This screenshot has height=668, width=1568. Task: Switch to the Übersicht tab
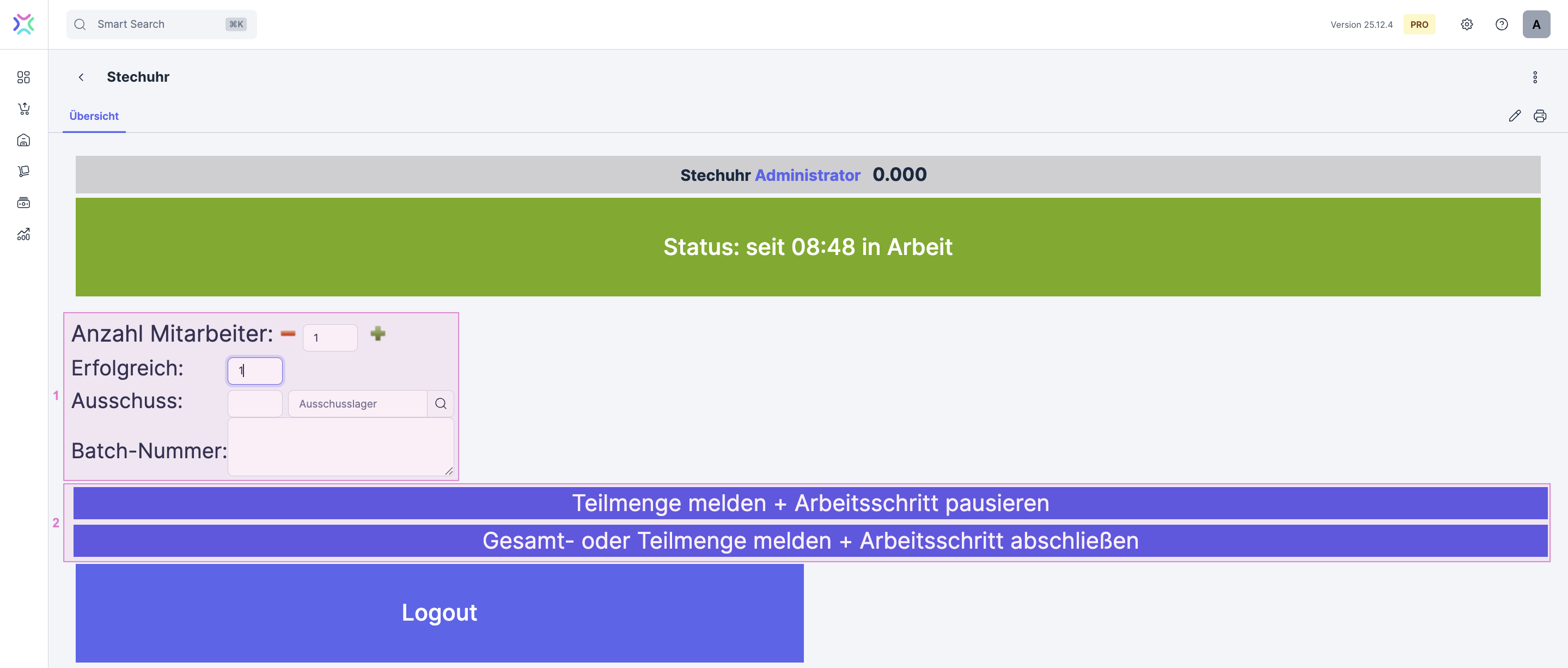(94, 116)
